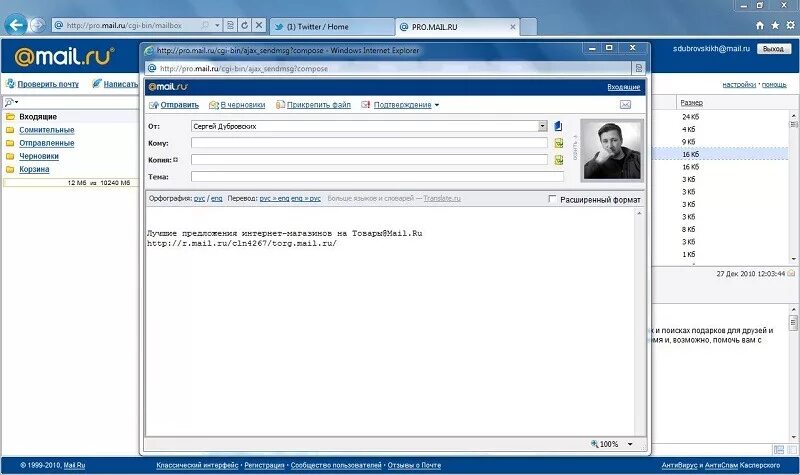800x475 pixels.
Task: Click the large @mail.ru logo in main window
Action: pos(64,56)
